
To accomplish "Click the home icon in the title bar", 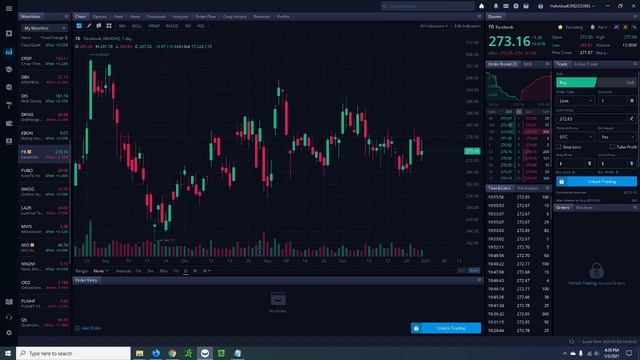I will (482, 6).
